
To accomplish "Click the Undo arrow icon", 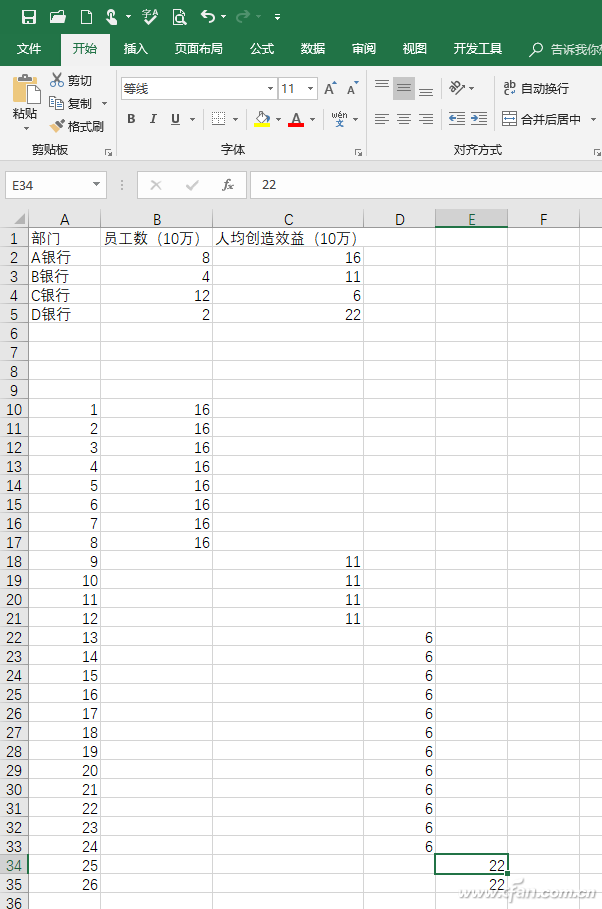I will coord(208,16).
